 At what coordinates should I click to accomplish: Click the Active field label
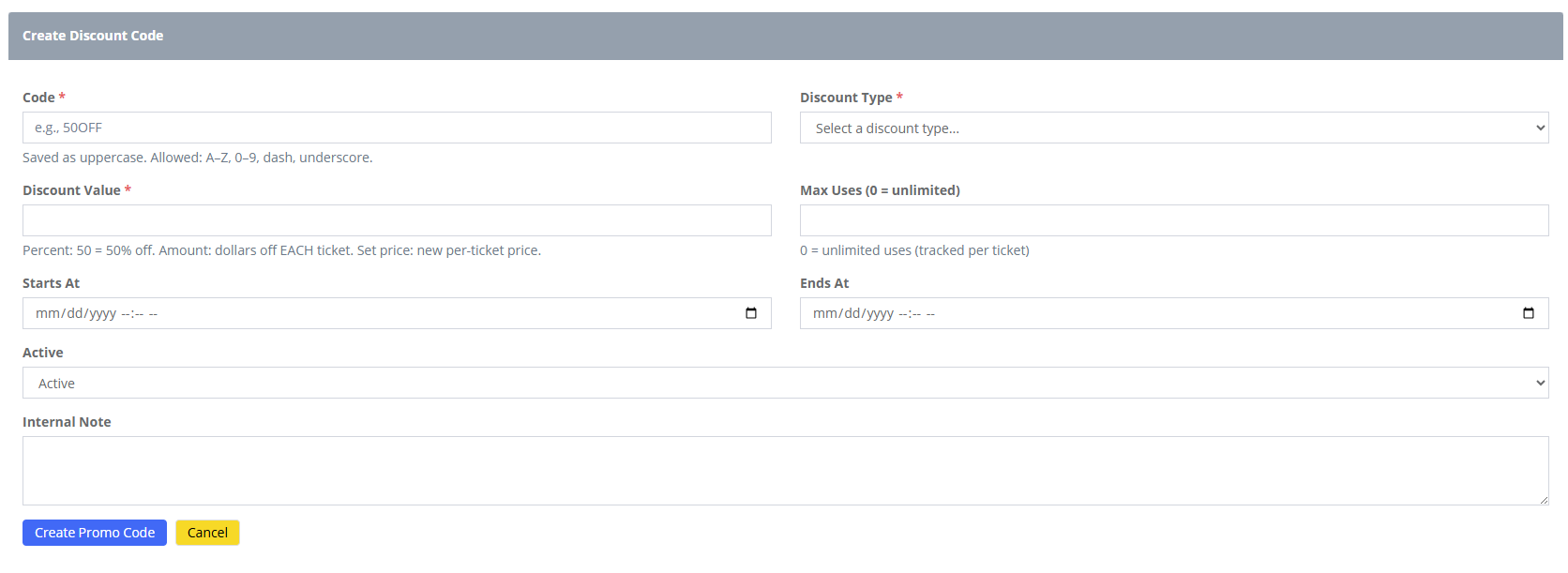click(43, 353)
